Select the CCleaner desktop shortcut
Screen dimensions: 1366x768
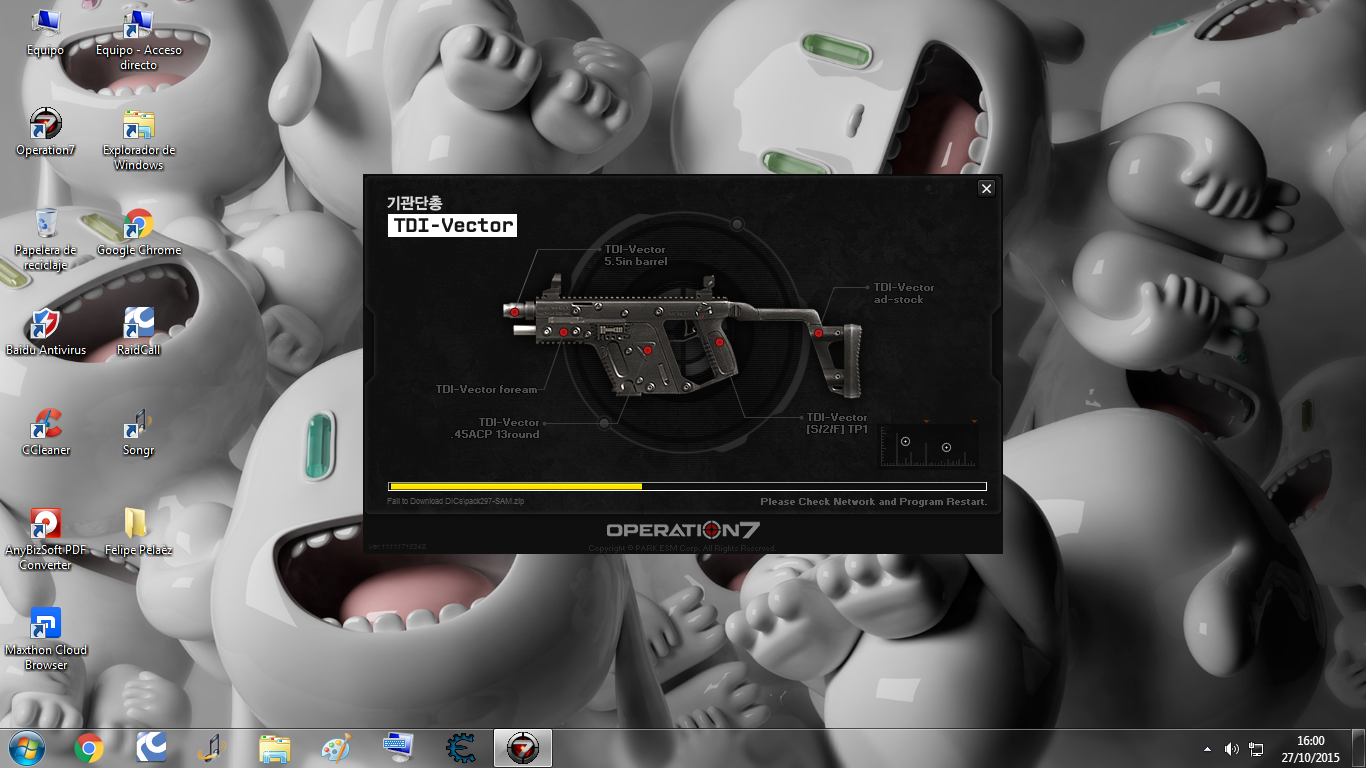[x=45, y=433]
